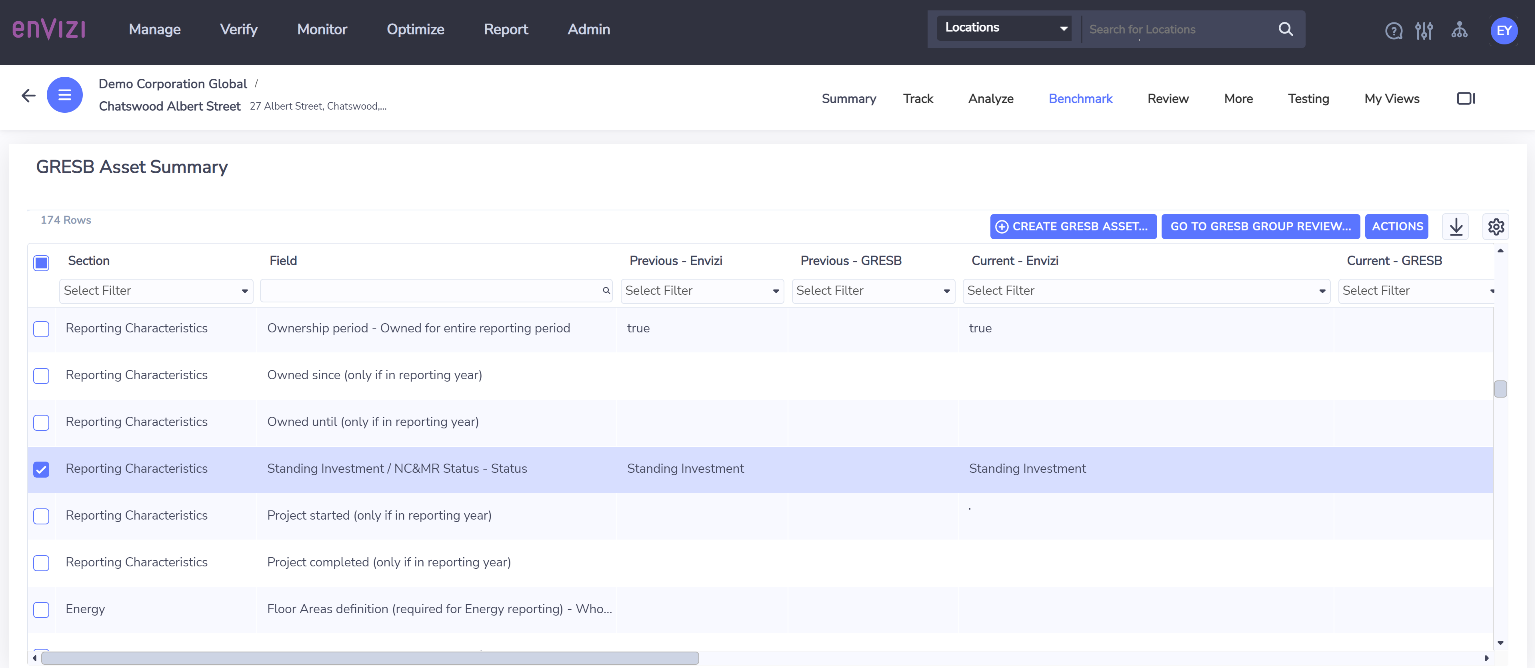Viewport: 1535px width, 668px height.
Task: Check the Energy Floor Areas definition row checkbox
Action: pyautogui.click(x=41, y=610)
